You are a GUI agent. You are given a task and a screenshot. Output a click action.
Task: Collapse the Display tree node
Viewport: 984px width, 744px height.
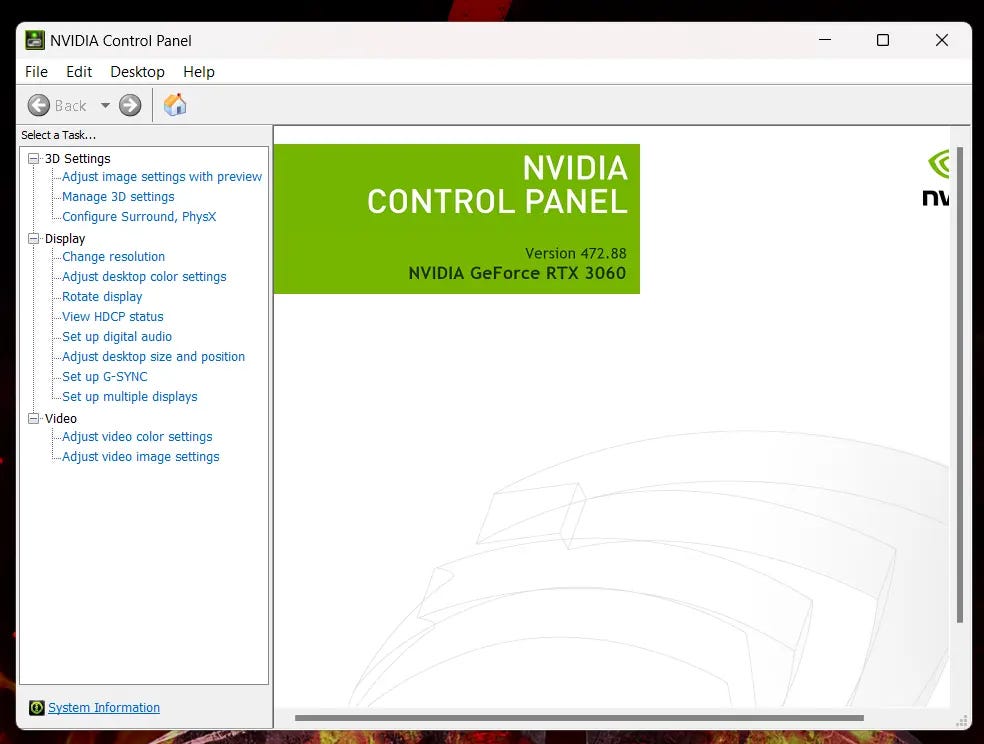coord(33,238)
